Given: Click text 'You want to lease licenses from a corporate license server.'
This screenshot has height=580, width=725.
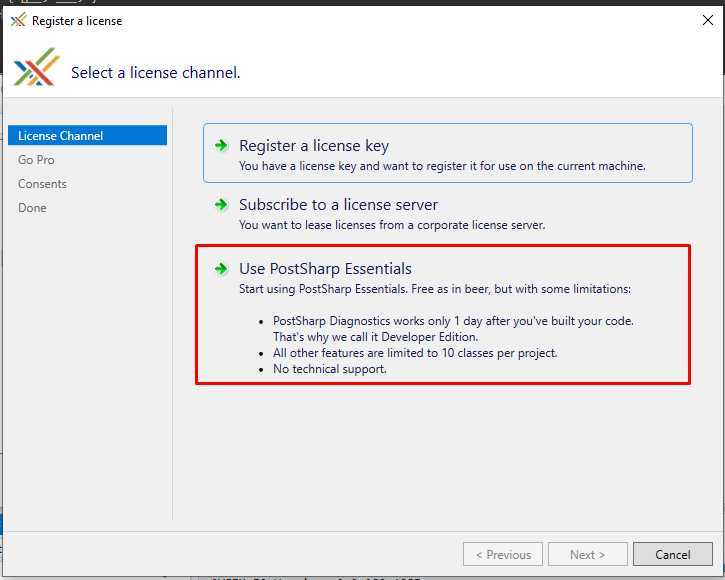Looking at the screenshot, I should [x=392, y=225].
